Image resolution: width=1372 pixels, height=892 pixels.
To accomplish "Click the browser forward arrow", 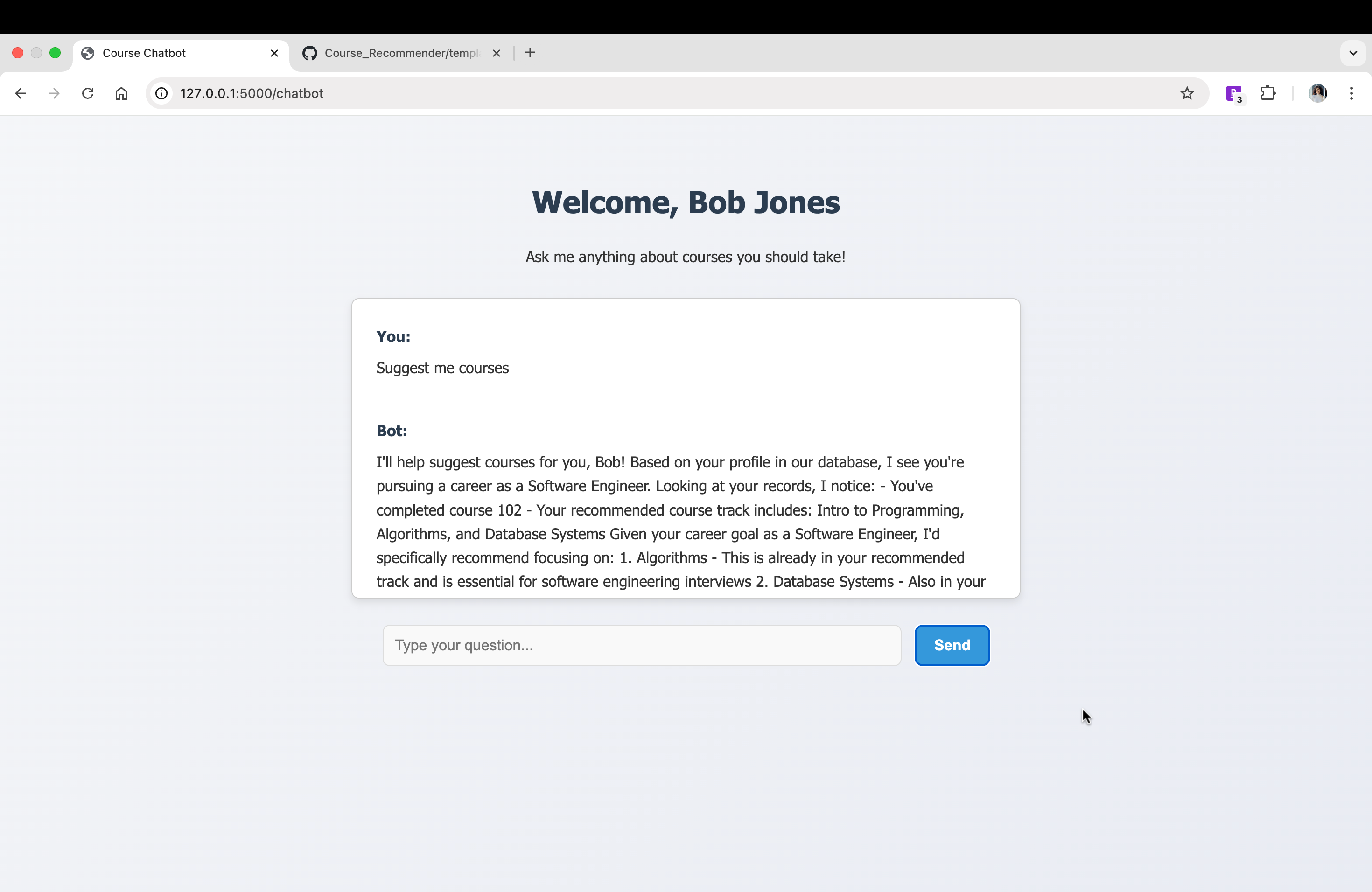I will (x=54, y=93).
